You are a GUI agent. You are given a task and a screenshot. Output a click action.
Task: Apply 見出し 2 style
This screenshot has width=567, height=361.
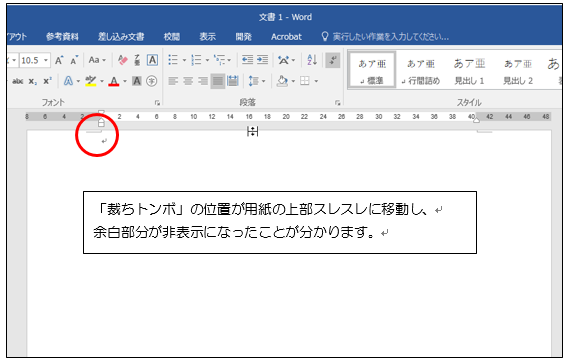point(518,71)
